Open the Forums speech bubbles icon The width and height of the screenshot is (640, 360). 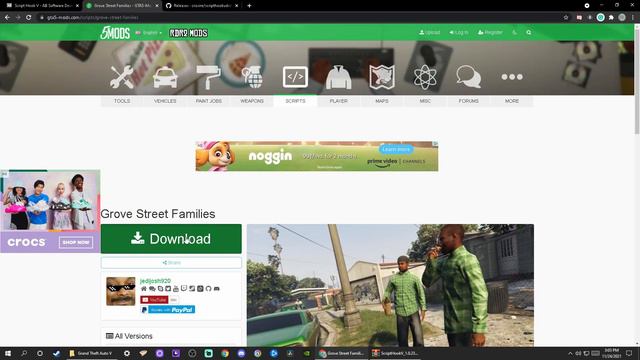pos(469,77)
